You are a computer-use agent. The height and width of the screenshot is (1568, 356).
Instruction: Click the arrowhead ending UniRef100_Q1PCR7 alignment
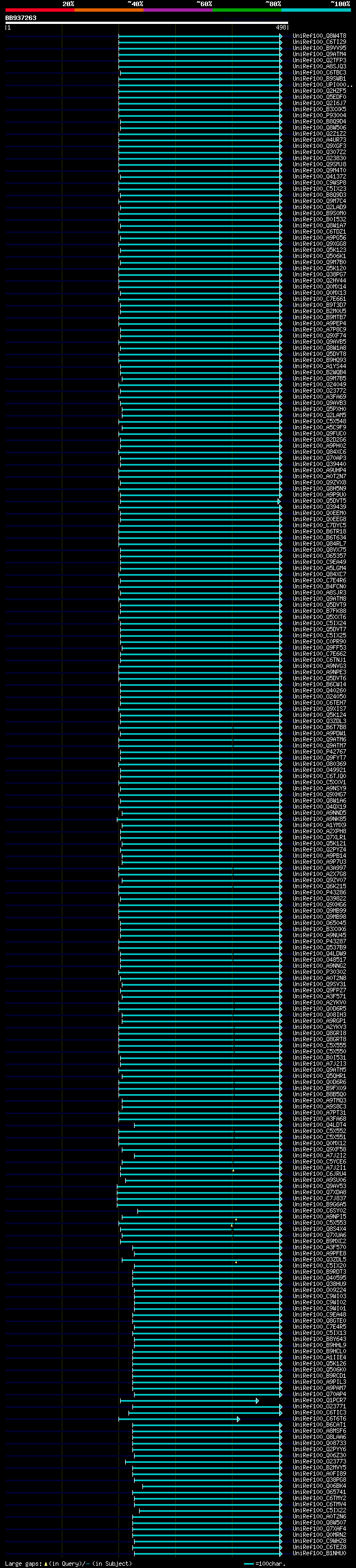point(258,1400)
